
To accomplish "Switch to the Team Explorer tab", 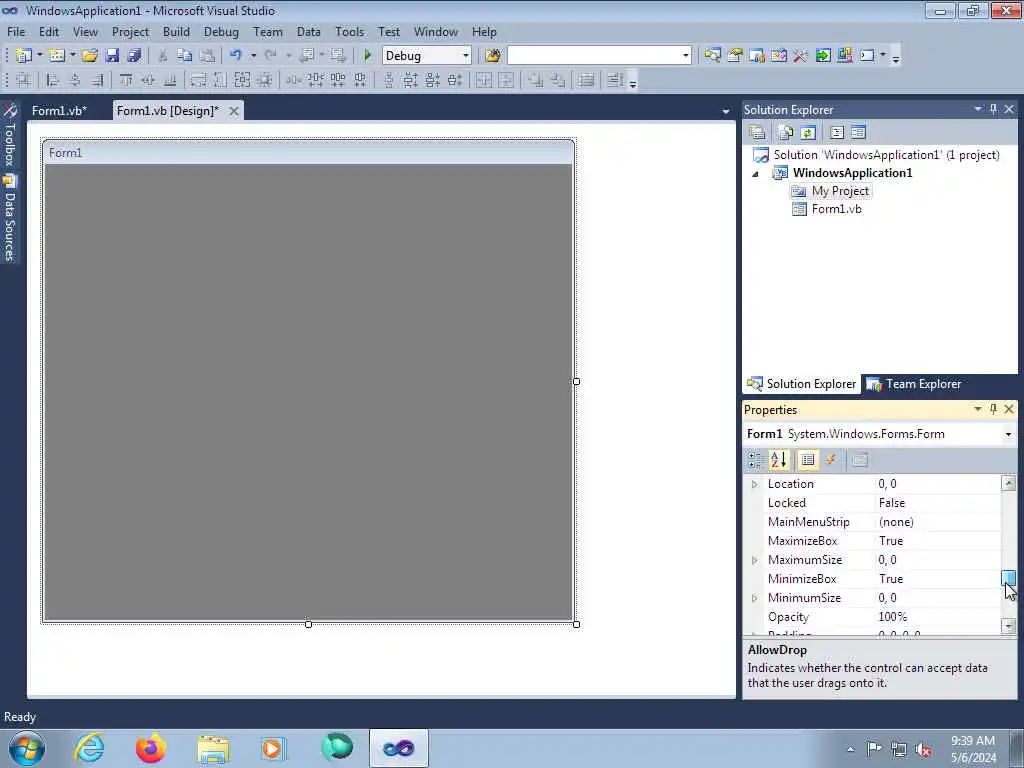I will pos(914,384).
